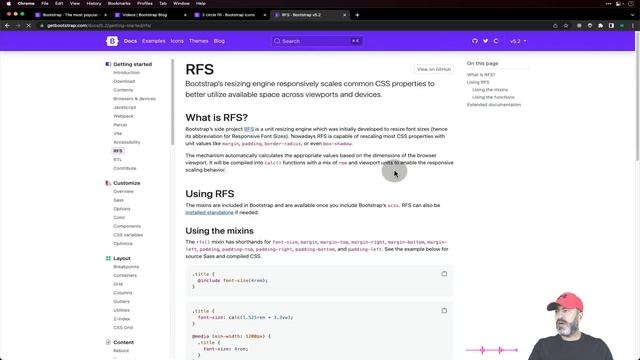Toggle the Chrome side panel icon
This screenshot has height=360, width=640.
click(x=611, y=25)
